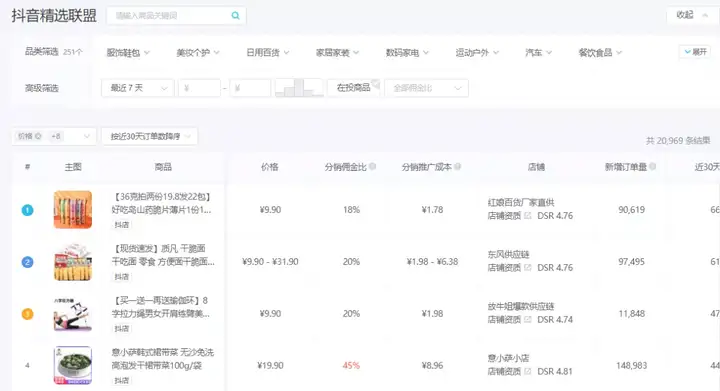This screenshot has width=720, height=391.
Task: Click the minimum price input field
Action: pyautogui.click(x=199, y=88)
